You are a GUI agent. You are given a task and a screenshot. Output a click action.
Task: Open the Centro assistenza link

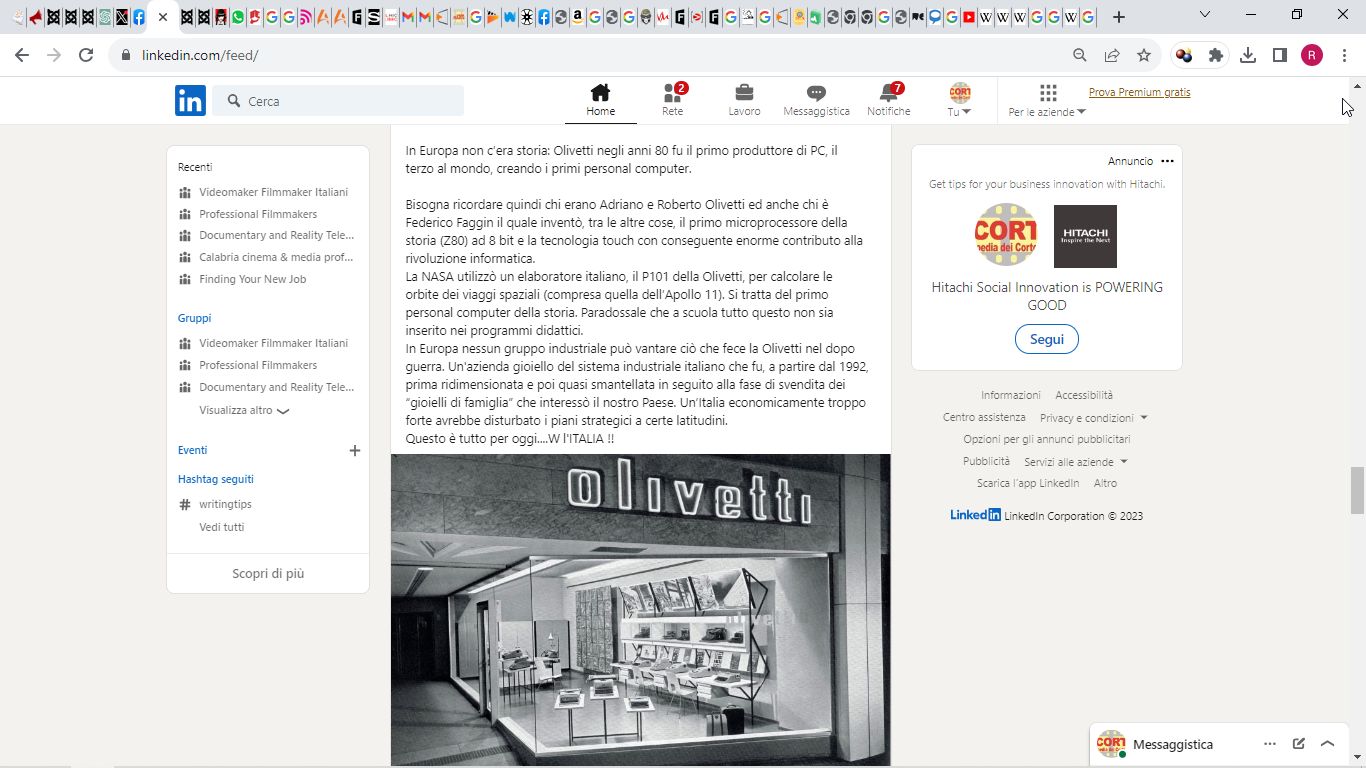[984, 417]
